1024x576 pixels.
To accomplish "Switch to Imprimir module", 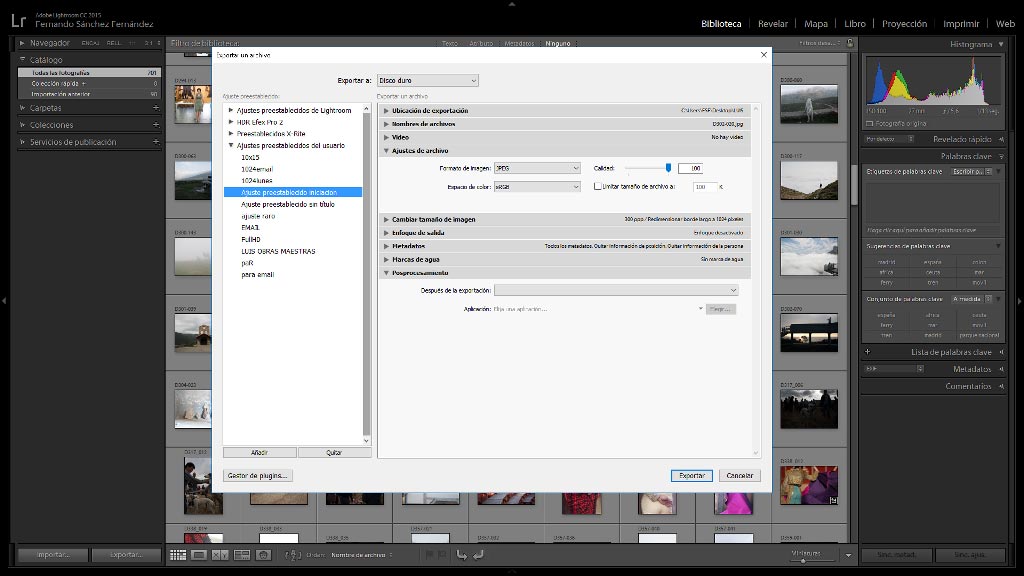I will click(x=961, y=24).
